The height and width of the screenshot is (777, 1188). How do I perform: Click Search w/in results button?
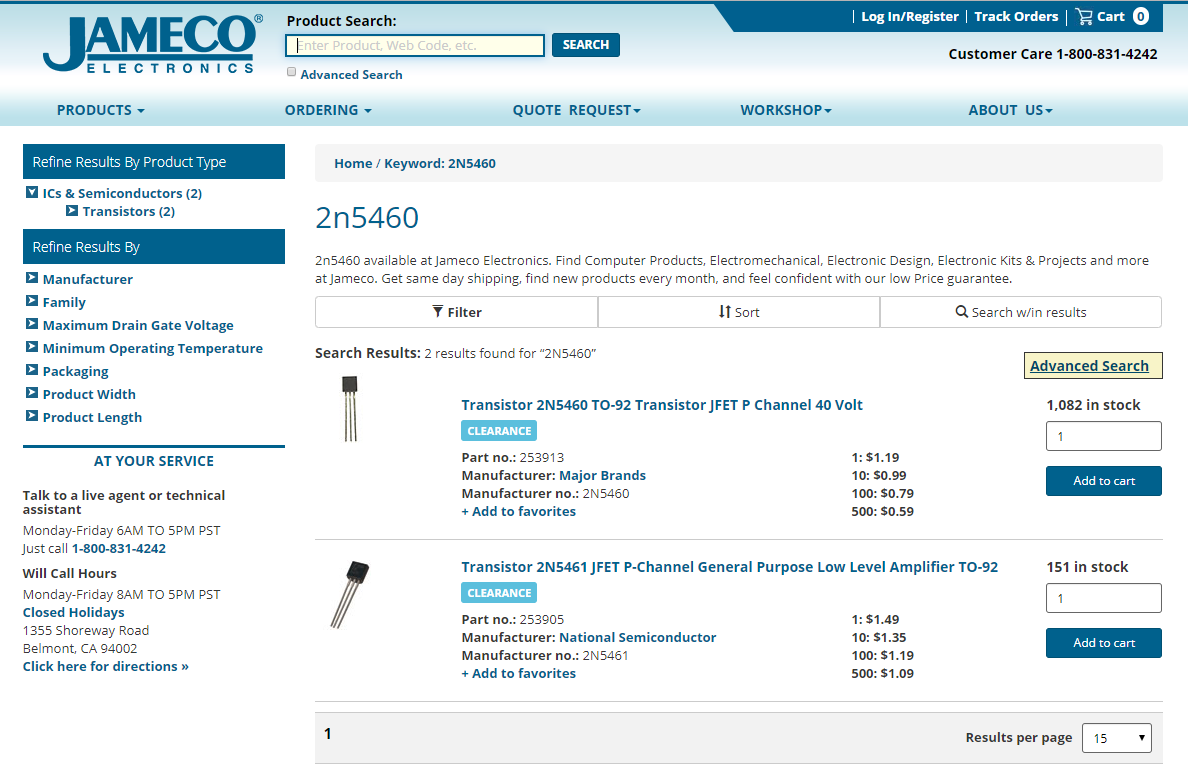tap(1021, 312)
